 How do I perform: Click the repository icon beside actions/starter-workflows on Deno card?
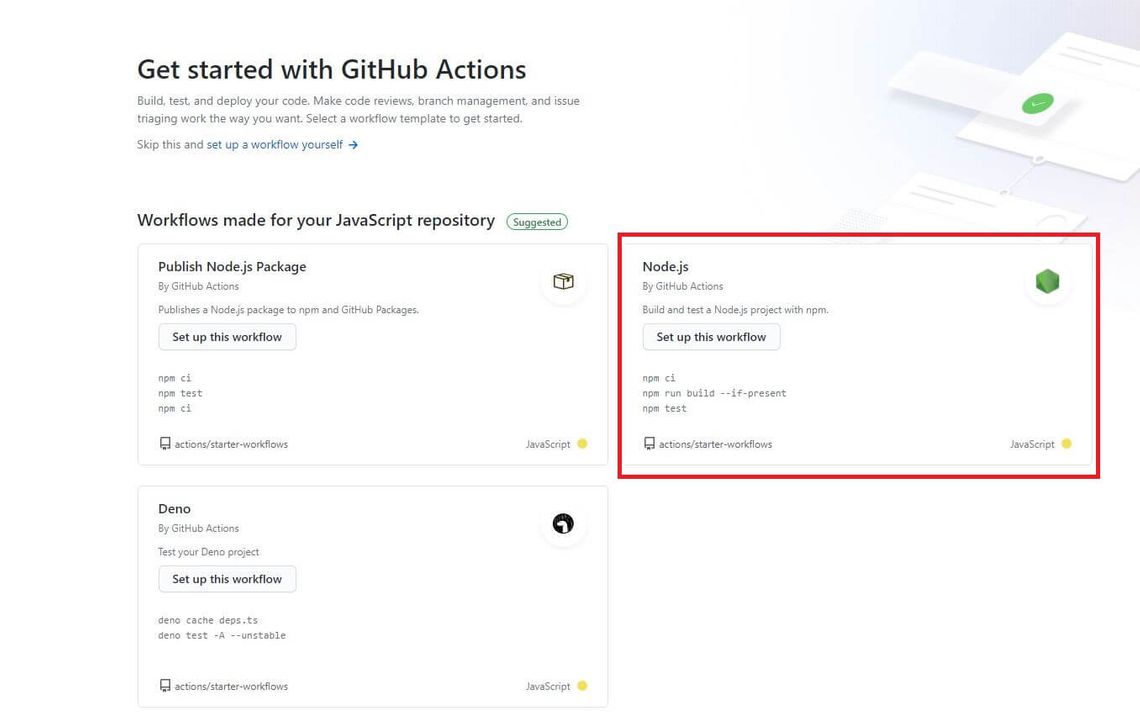[x=164, y=686]
